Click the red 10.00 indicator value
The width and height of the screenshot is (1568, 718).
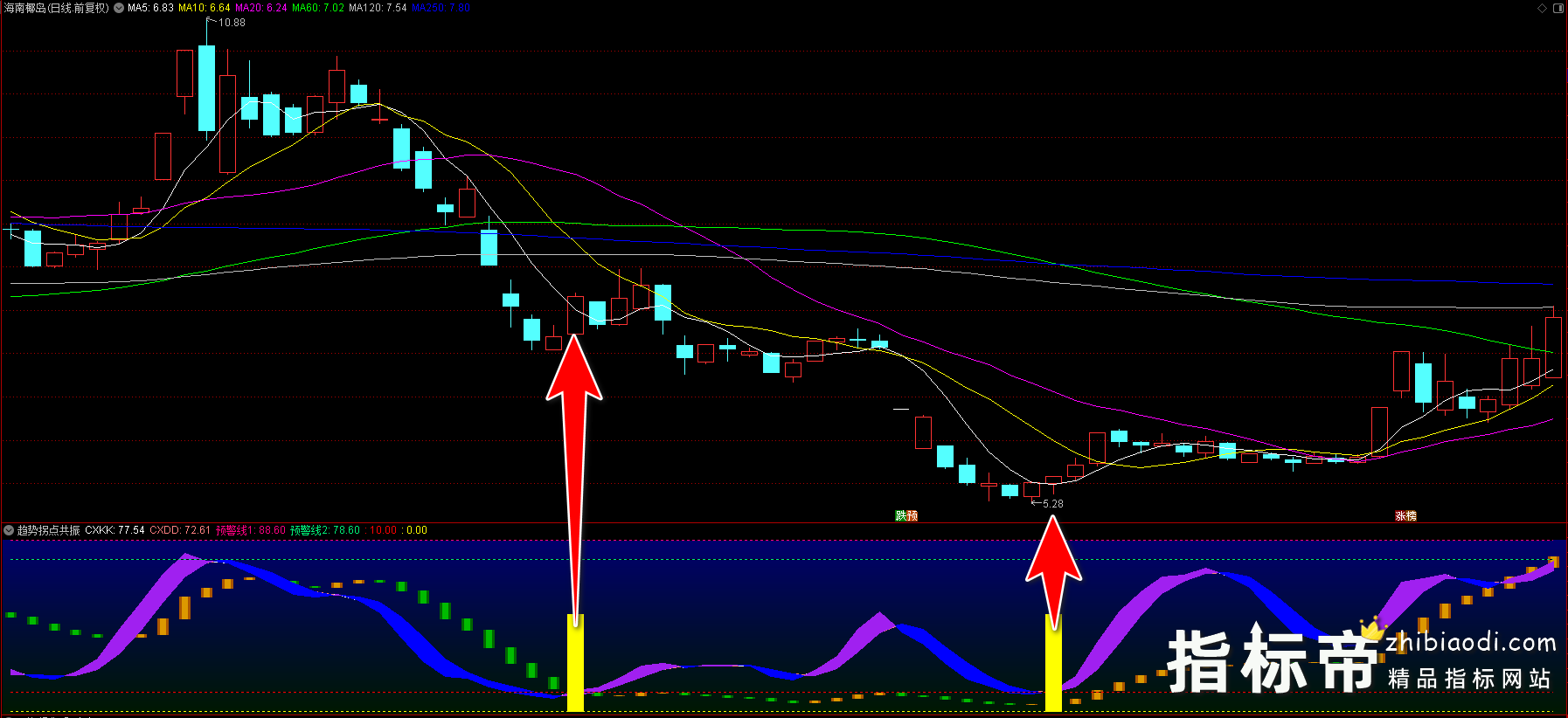tap(382, 530)
